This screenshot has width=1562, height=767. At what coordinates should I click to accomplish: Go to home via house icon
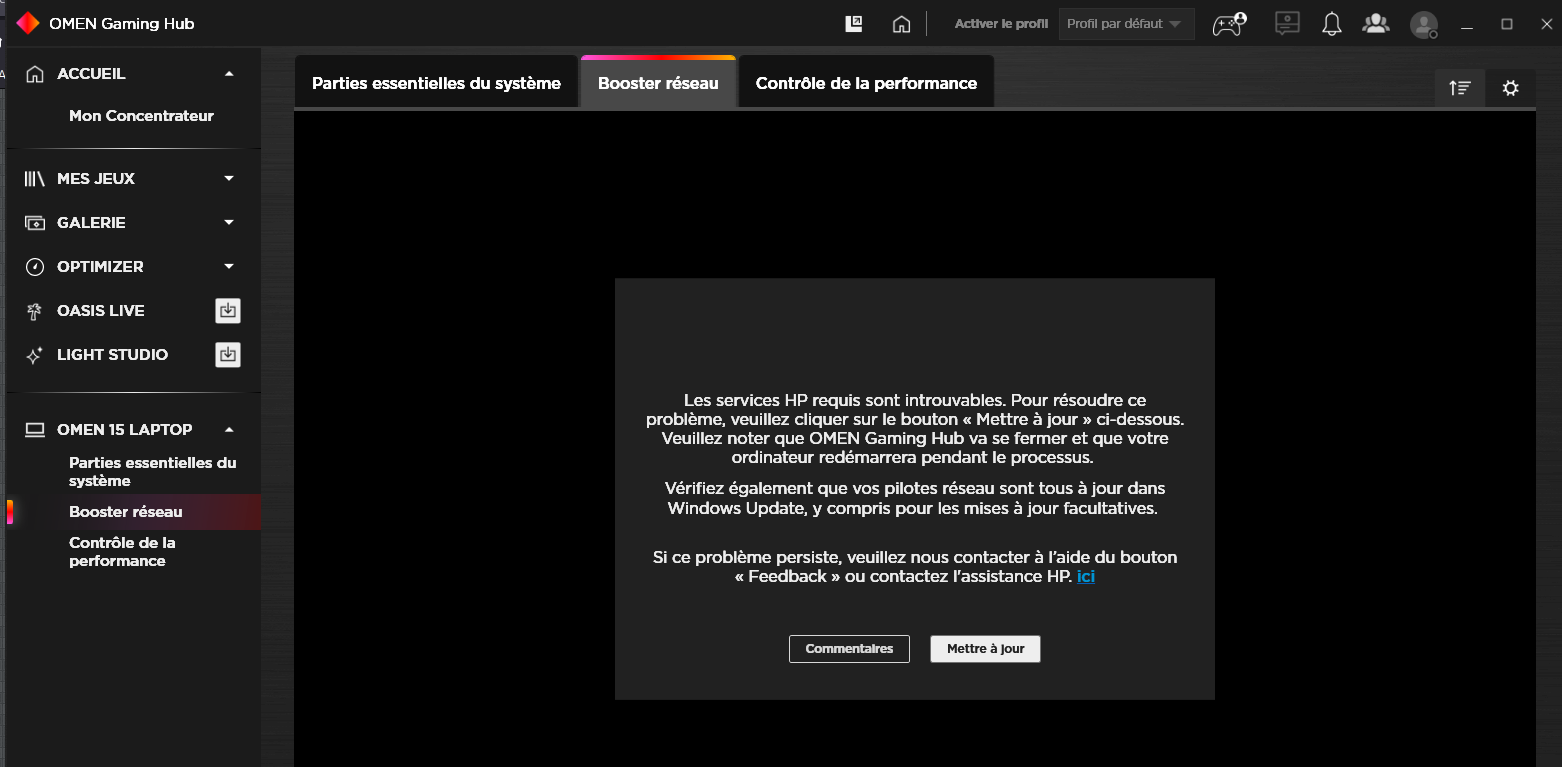coord(901,24)
